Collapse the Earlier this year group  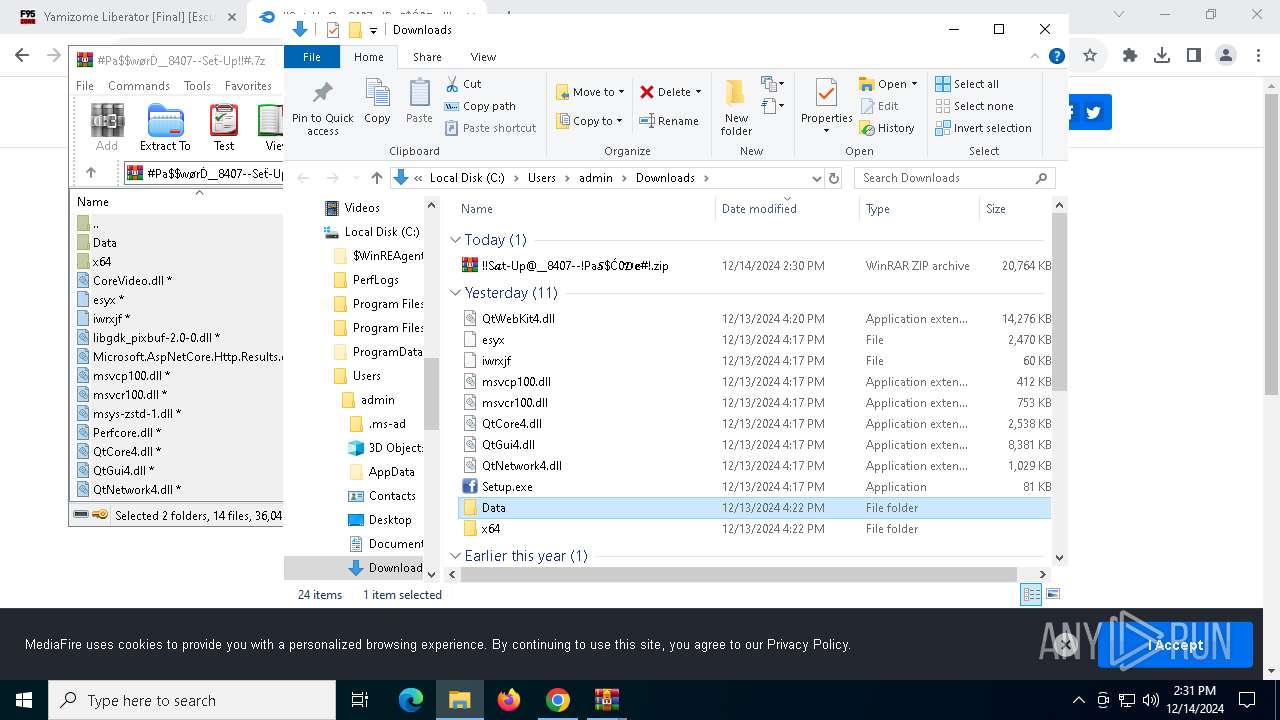tap(455, 556)
